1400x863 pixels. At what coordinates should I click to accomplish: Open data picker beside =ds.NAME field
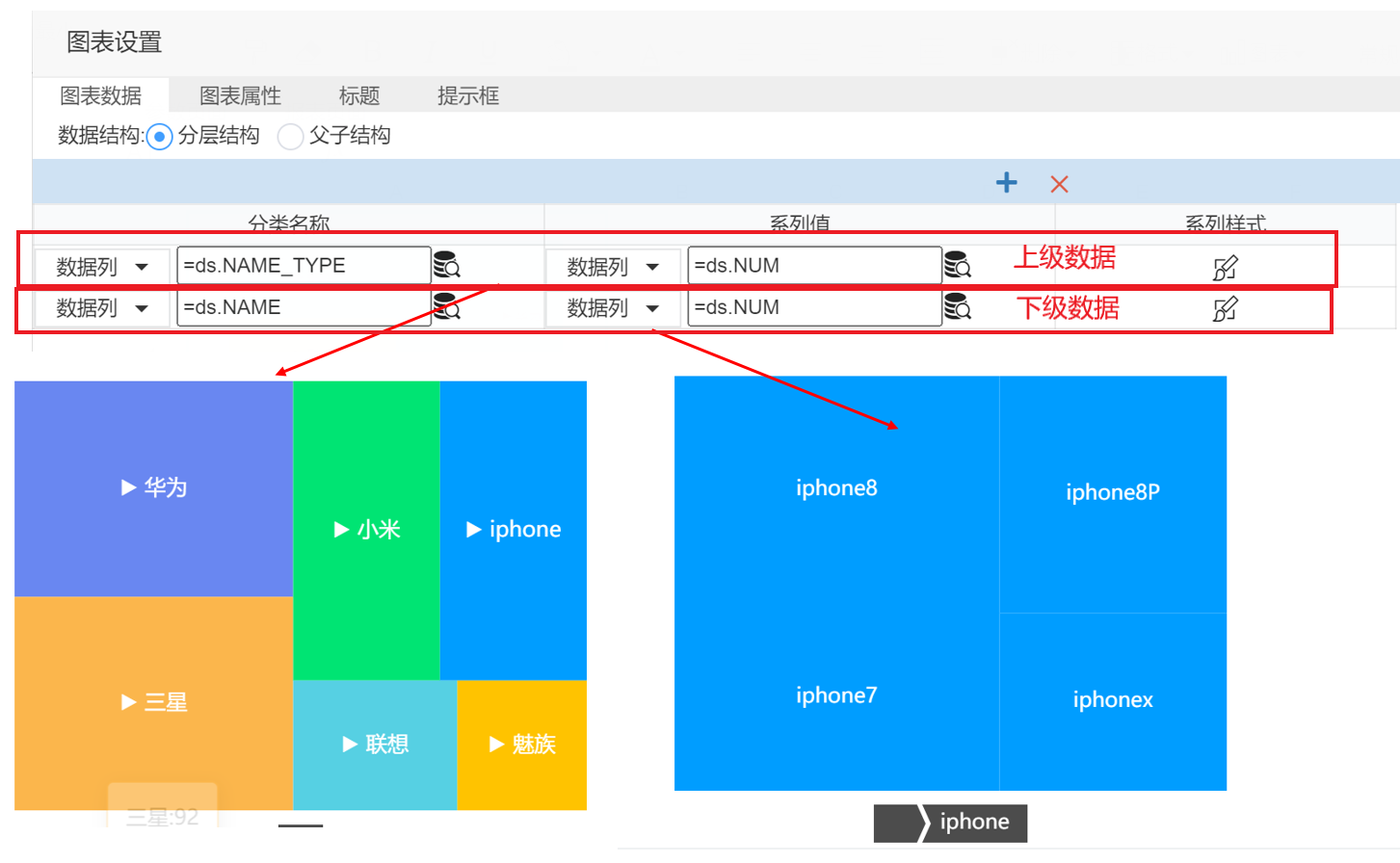[446, 306]
